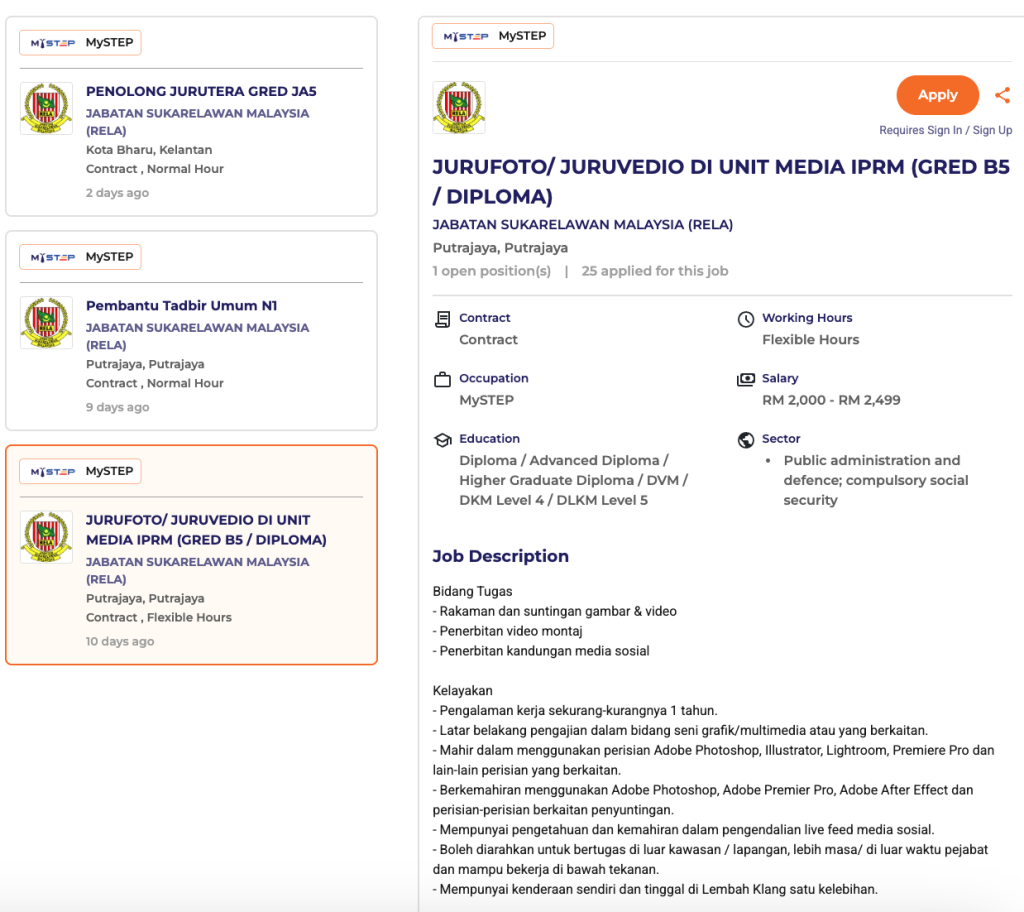Screen dimensions: 1024x912
Task: Click the Education graduation cap icon
Action: click(x=442, y=440)
